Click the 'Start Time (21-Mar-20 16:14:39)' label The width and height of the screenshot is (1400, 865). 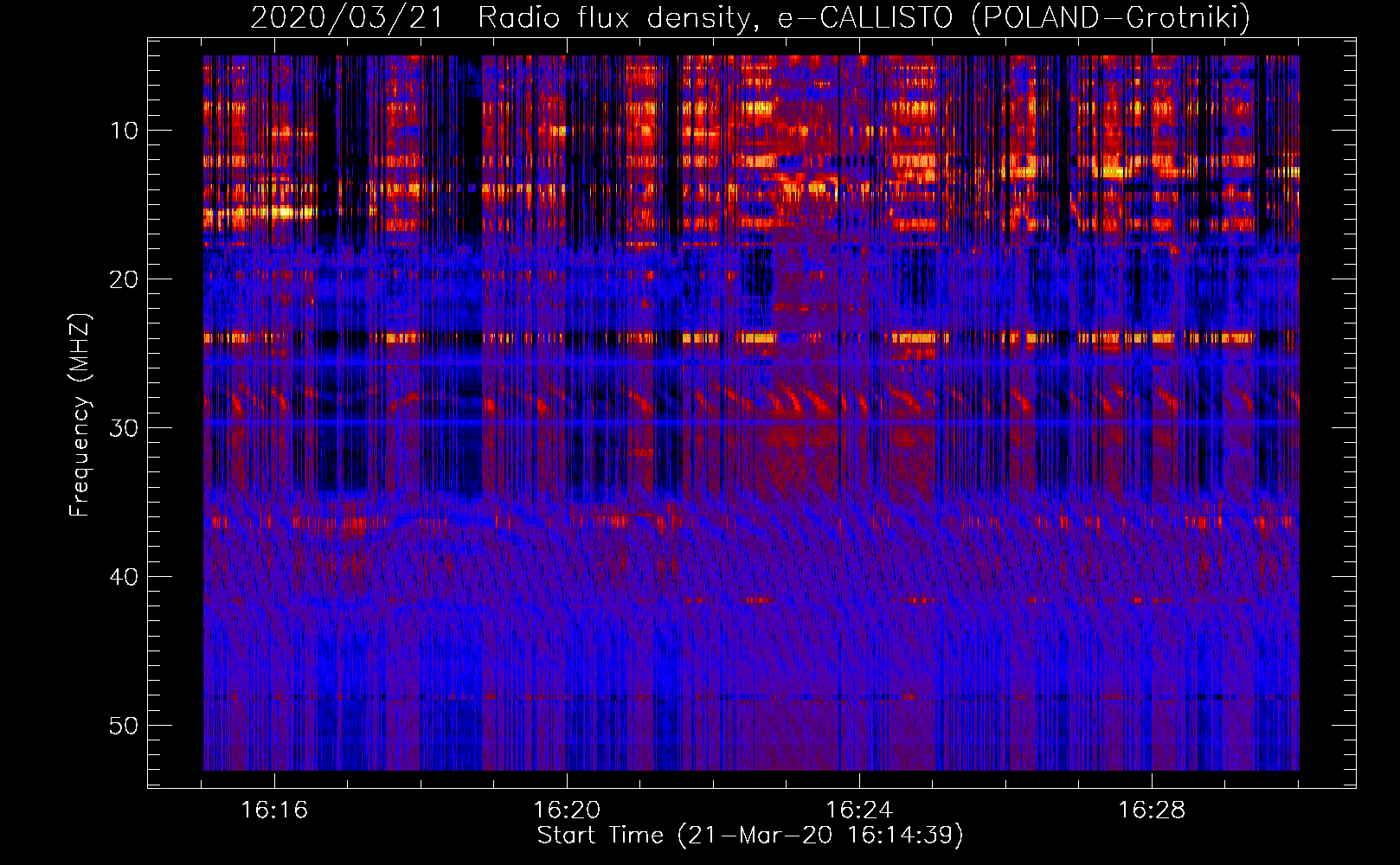750,836
